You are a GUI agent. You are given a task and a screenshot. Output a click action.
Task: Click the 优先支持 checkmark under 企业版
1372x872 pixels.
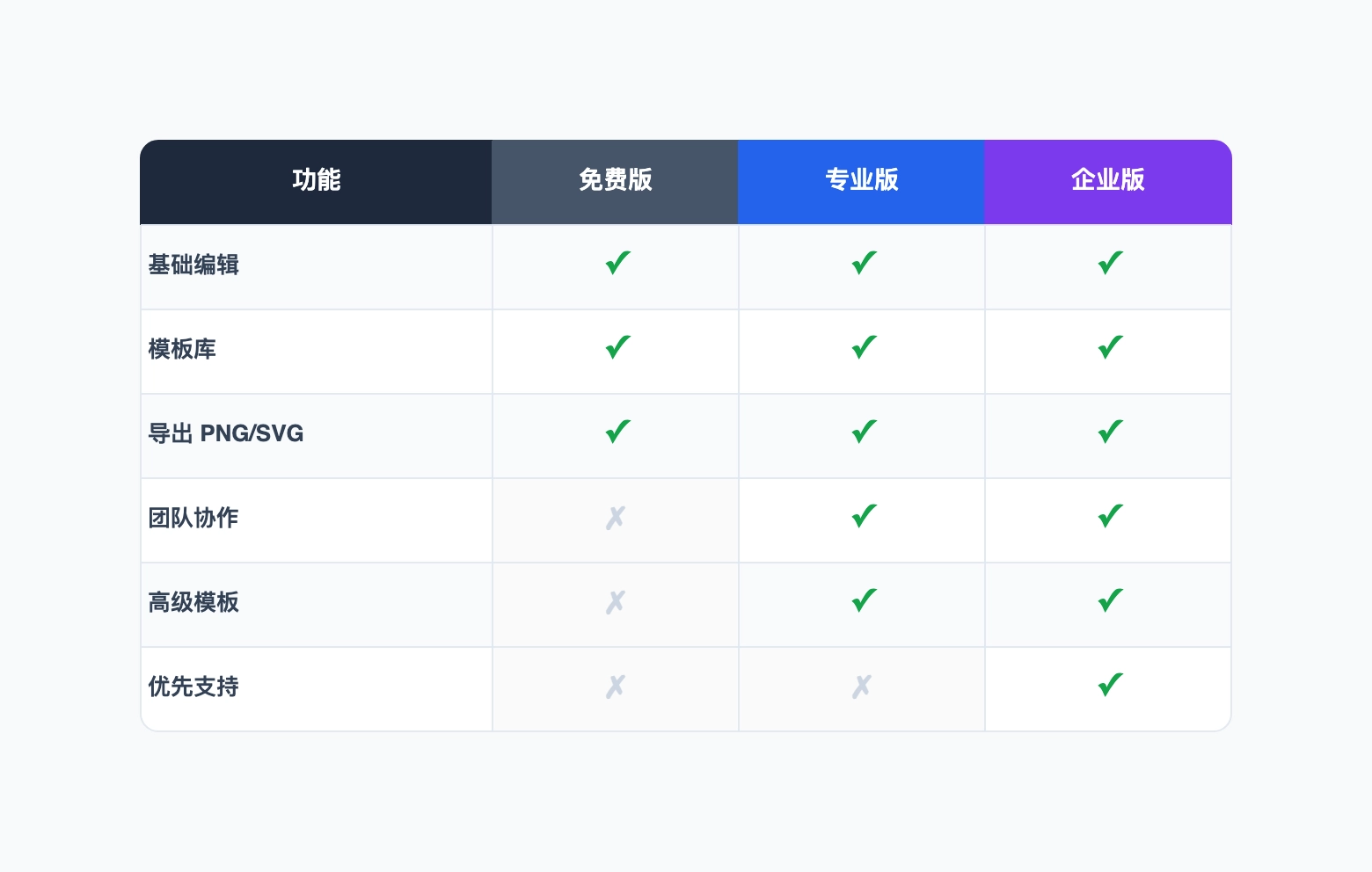coord(1108,684)
